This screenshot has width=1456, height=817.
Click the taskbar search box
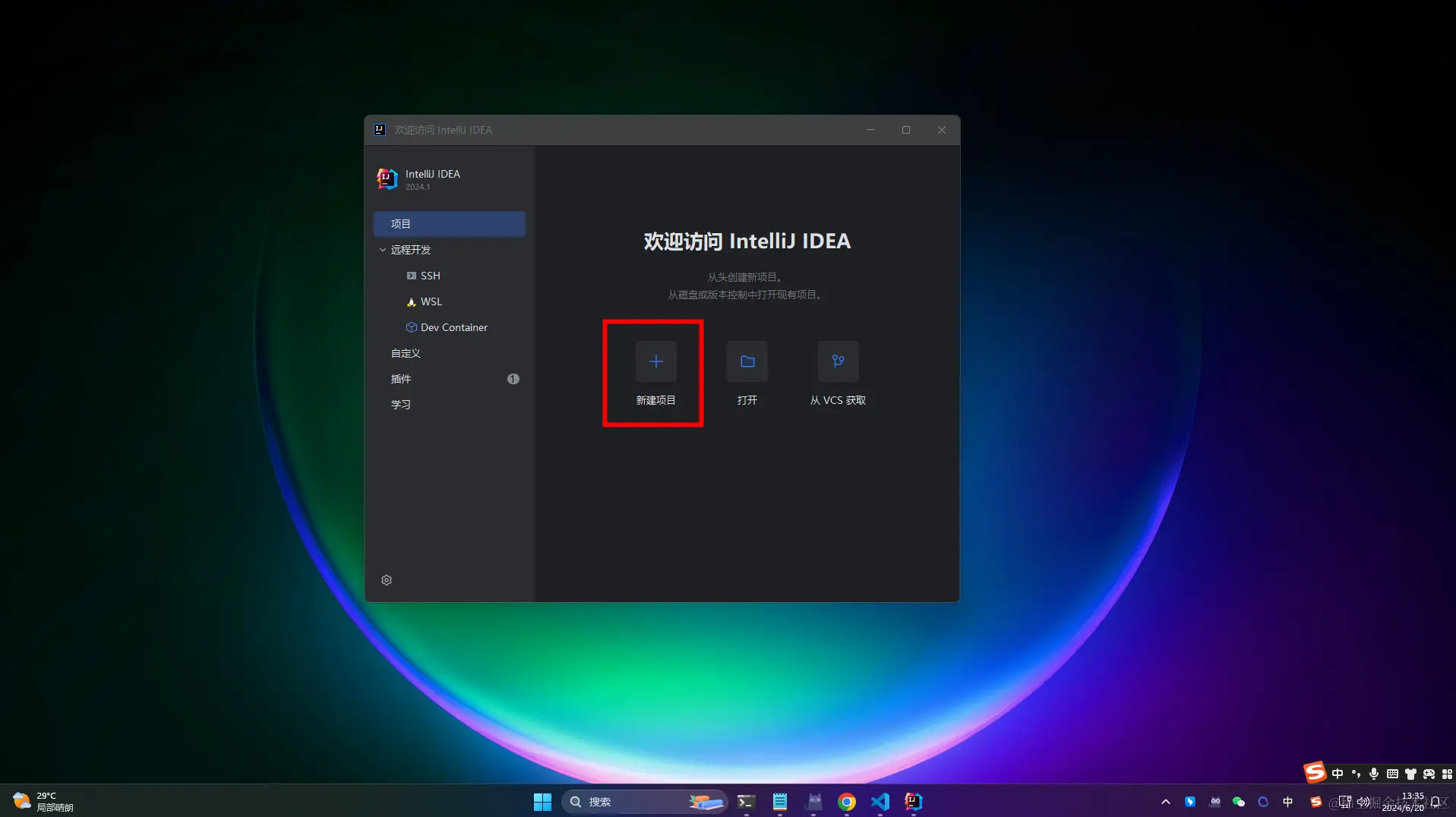tap(644, 802)
